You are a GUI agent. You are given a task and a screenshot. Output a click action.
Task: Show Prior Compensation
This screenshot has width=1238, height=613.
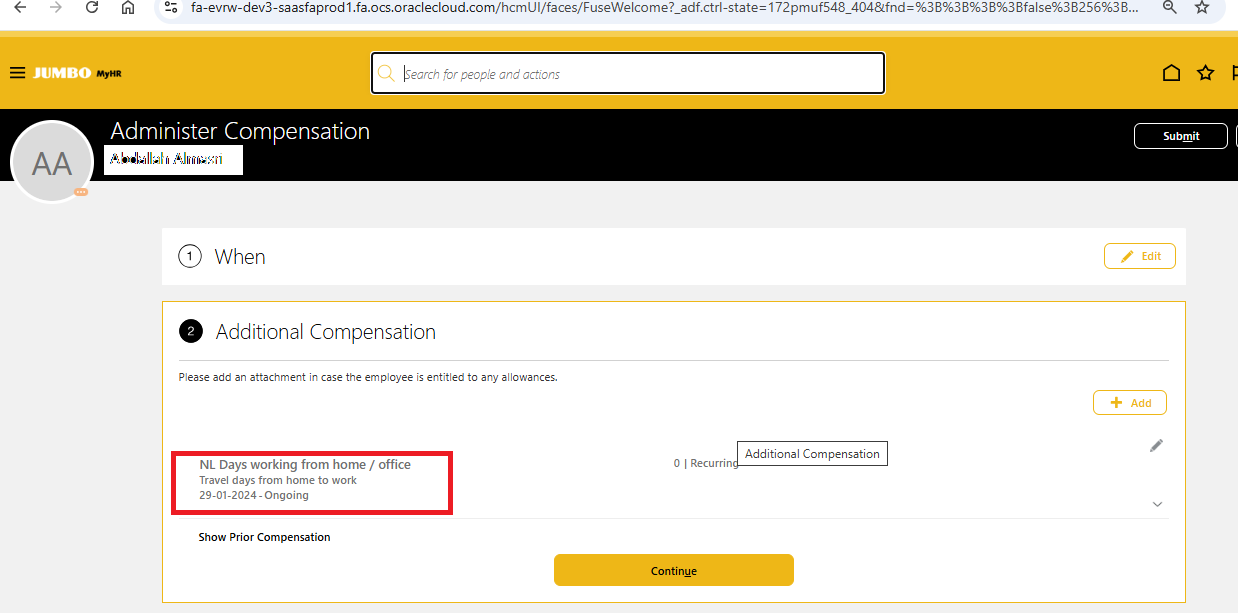tap(264, 537)
